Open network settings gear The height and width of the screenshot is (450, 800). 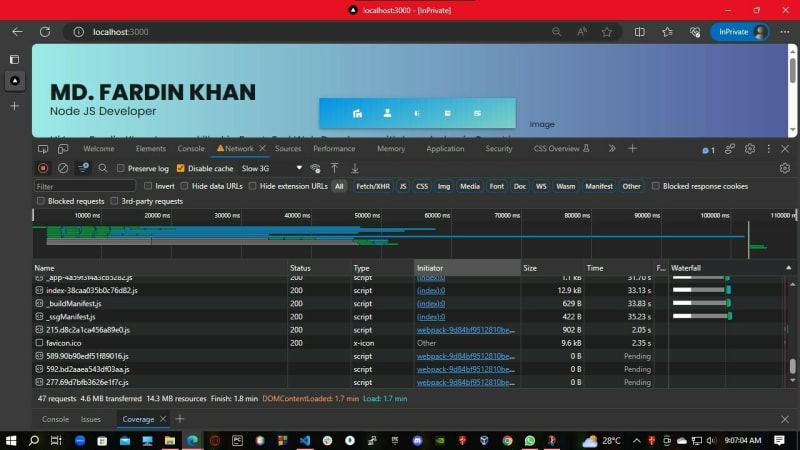[x=785, y=168]
